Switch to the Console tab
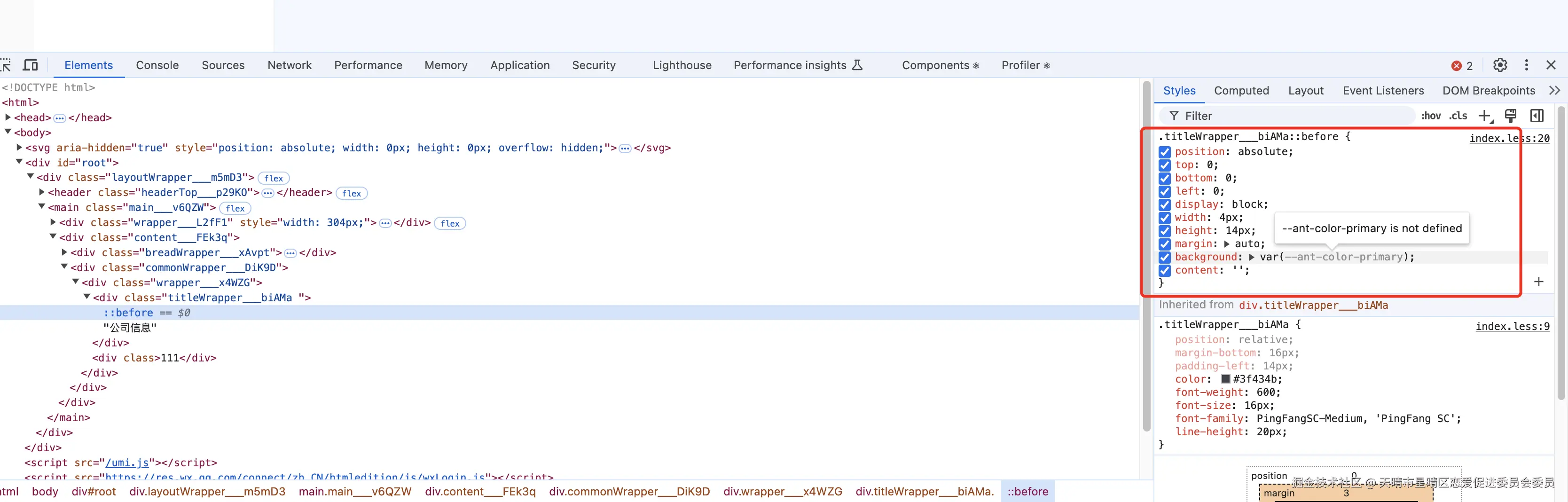Viewport: 1568px width, 502px height. (x=157, y=65)
